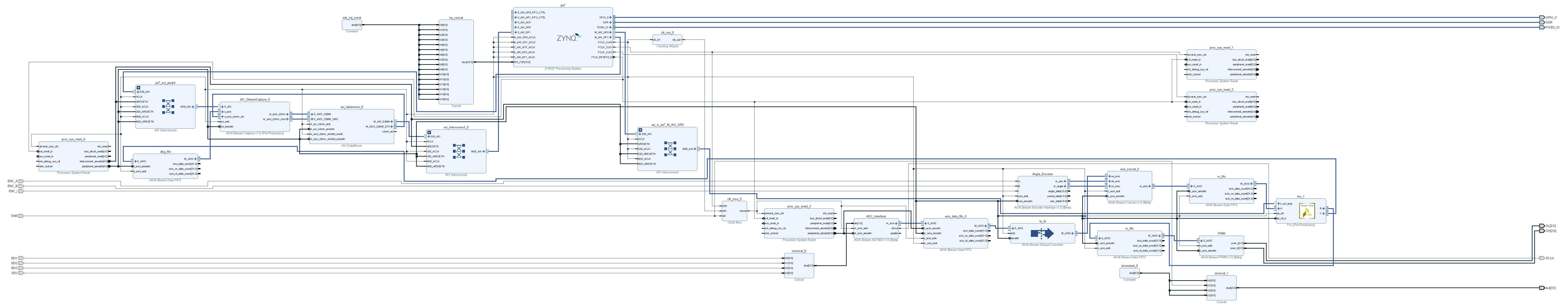Select the led[3:0] output port

1542,288
